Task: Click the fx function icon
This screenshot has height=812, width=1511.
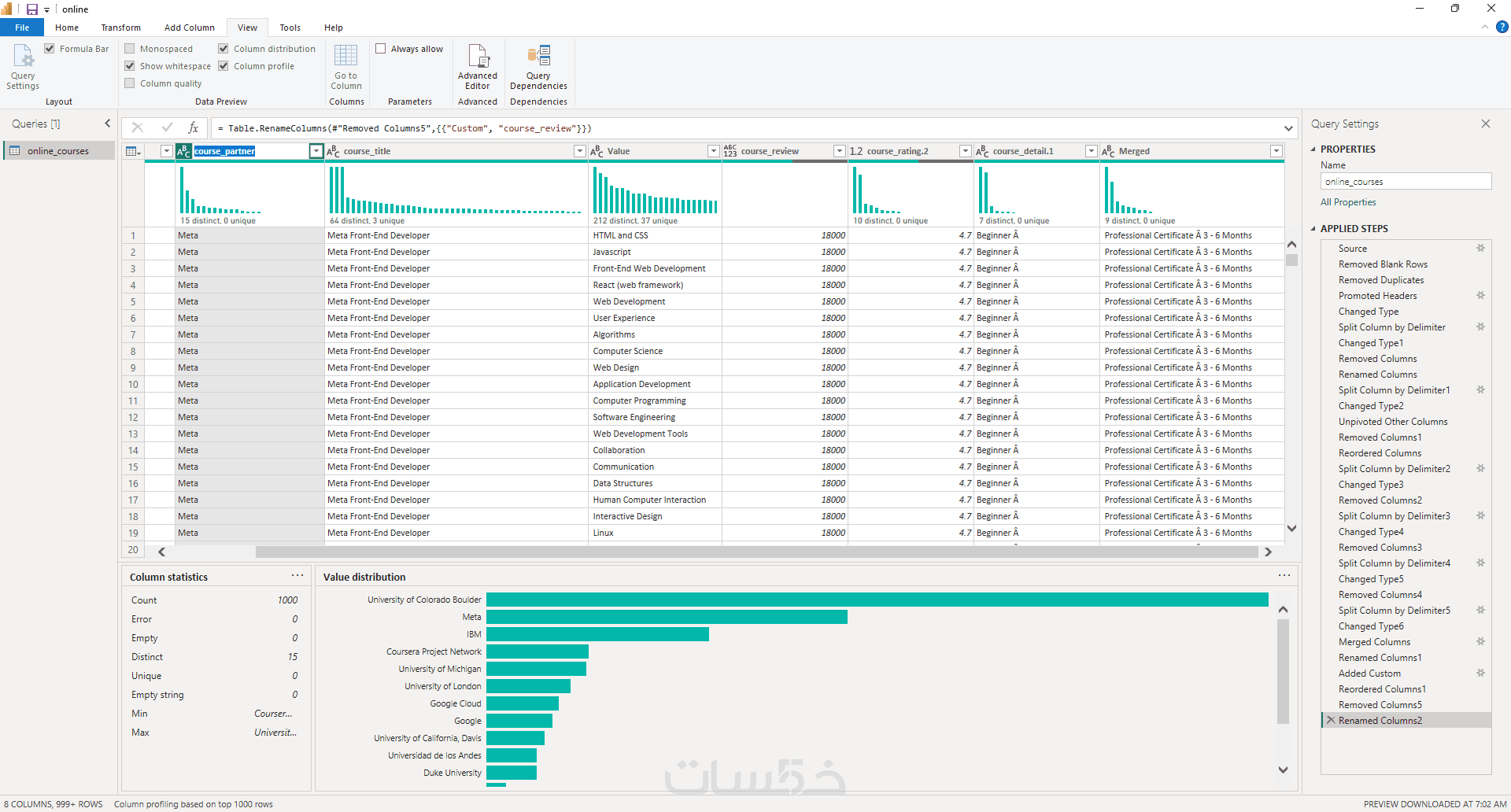Action: point(194,127)
